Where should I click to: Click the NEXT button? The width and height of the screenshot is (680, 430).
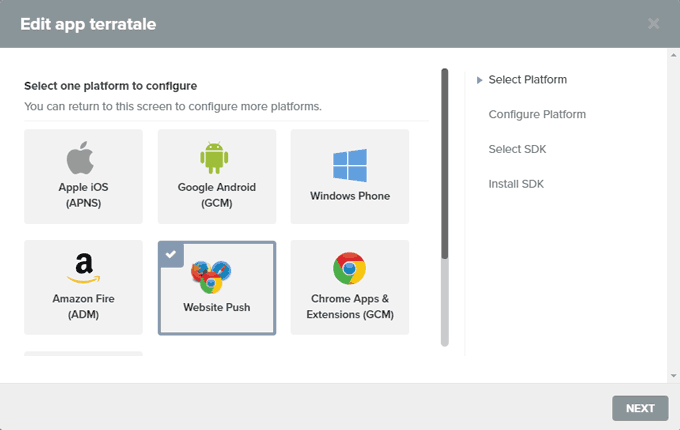(x=640, y=408)
